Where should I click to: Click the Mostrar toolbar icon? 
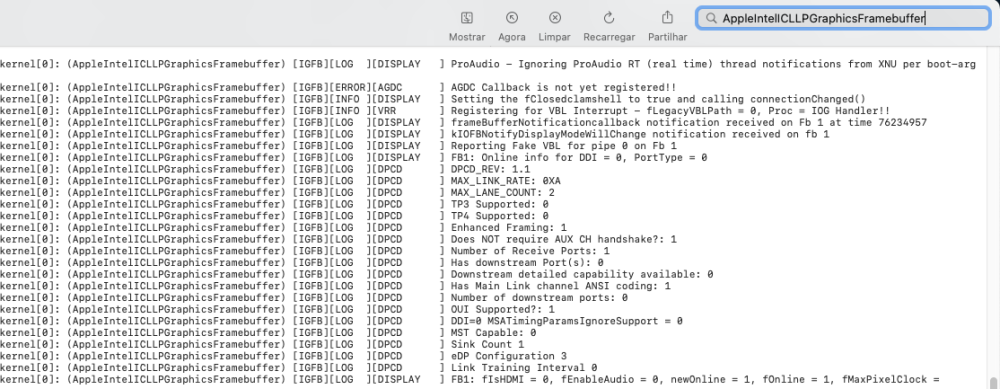tap(467, 18)
